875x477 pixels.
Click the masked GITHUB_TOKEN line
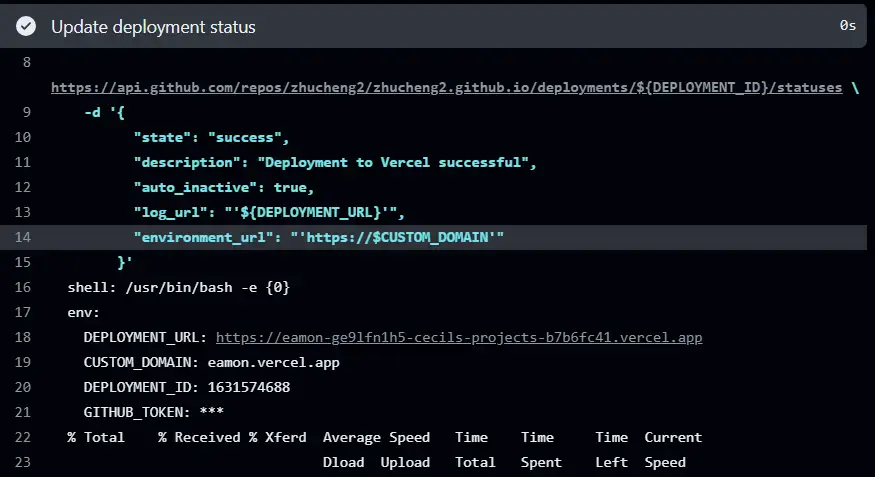[x=153, y=412]
